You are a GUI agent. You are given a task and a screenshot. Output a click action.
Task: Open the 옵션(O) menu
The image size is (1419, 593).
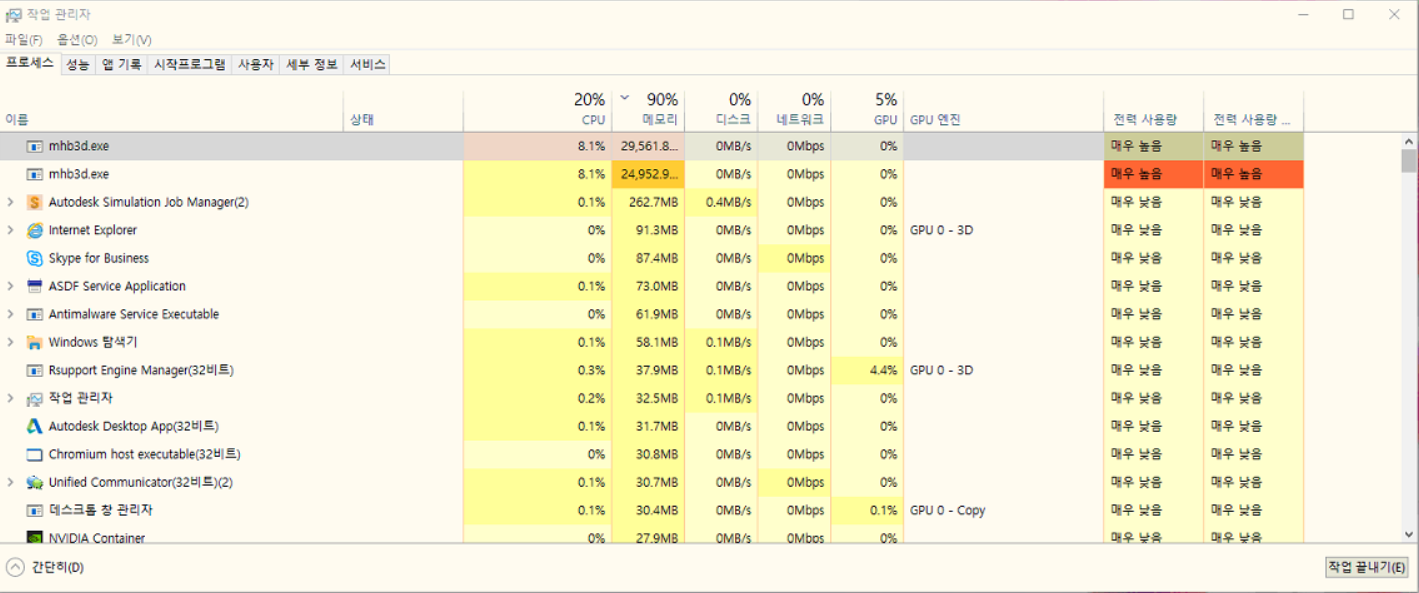pos(77,40)
